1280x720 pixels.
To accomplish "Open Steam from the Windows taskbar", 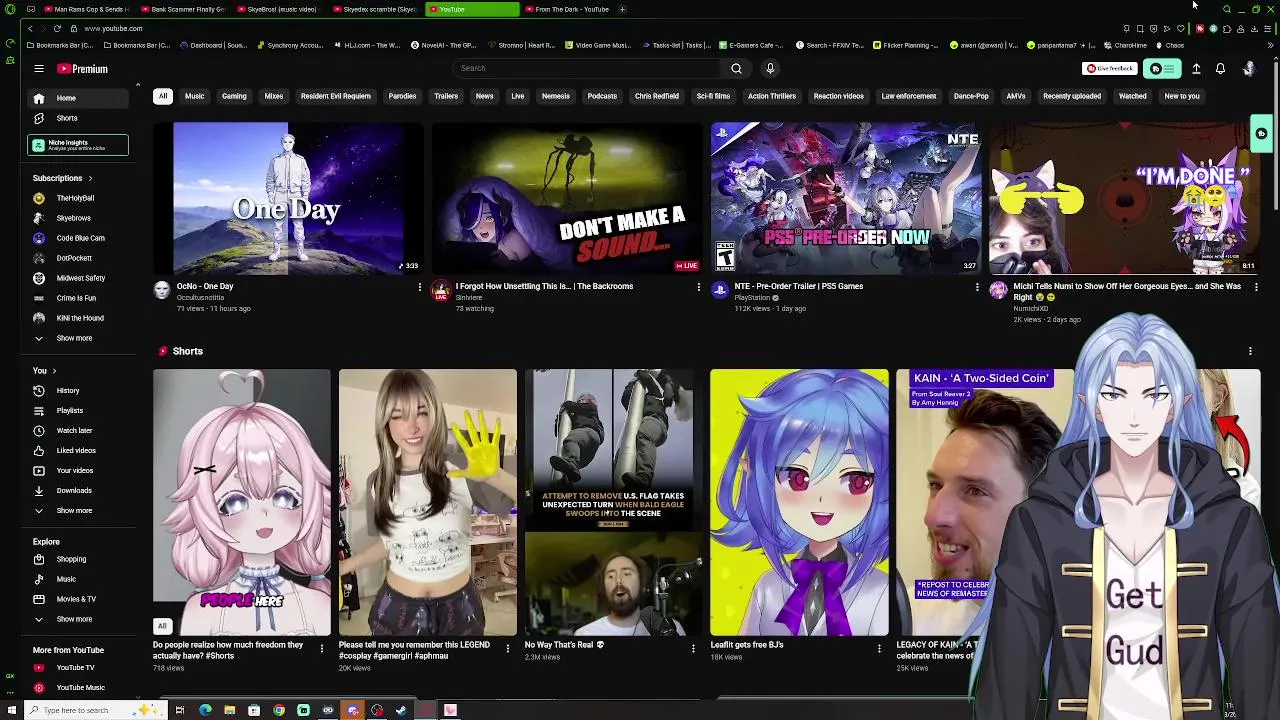I will (x=401, y=710).
